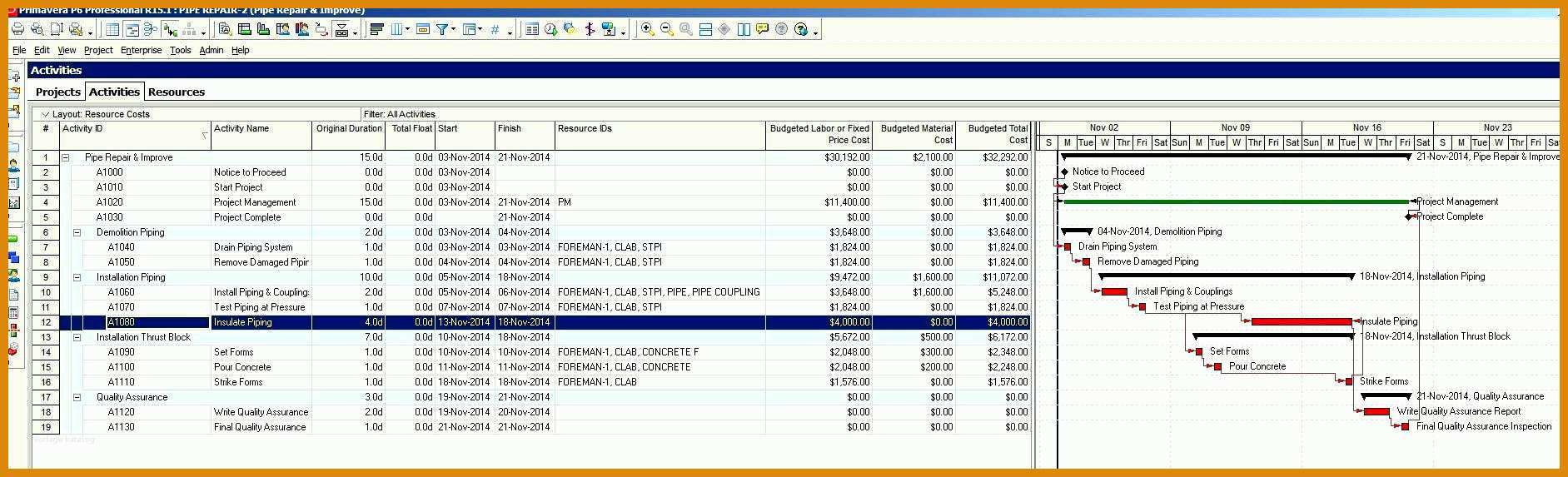
Task: Show the Gantt Chart view icon
Action: (132, 29)
